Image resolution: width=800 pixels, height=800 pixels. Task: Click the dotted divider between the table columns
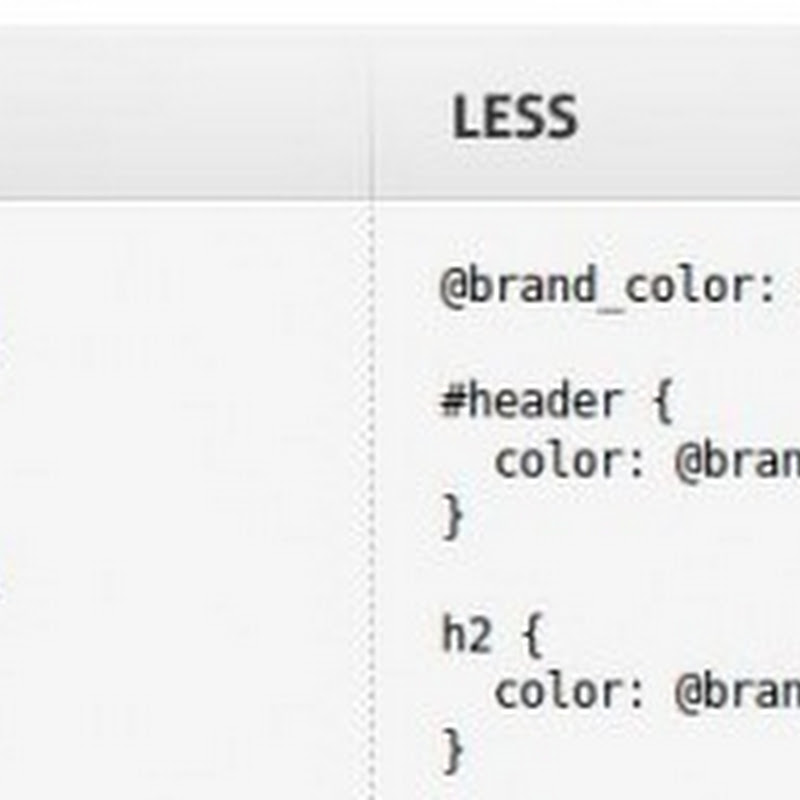point(373,500)
